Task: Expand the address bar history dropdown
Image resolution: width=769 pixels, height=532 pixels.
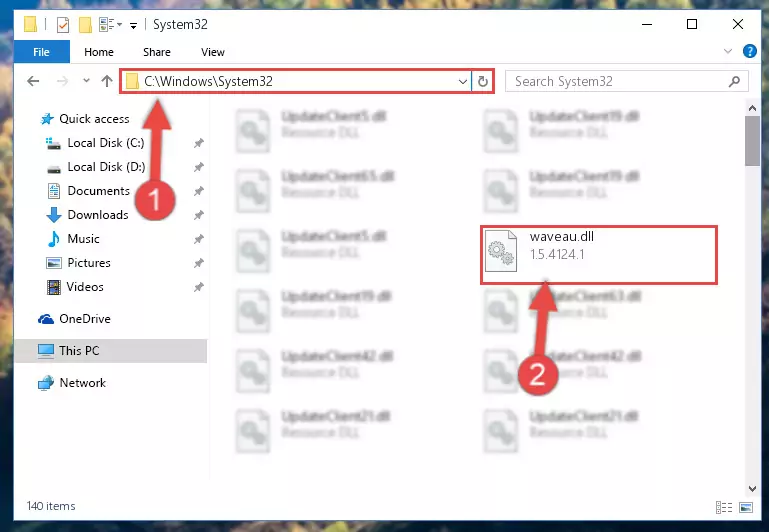Action: point(462,81)
